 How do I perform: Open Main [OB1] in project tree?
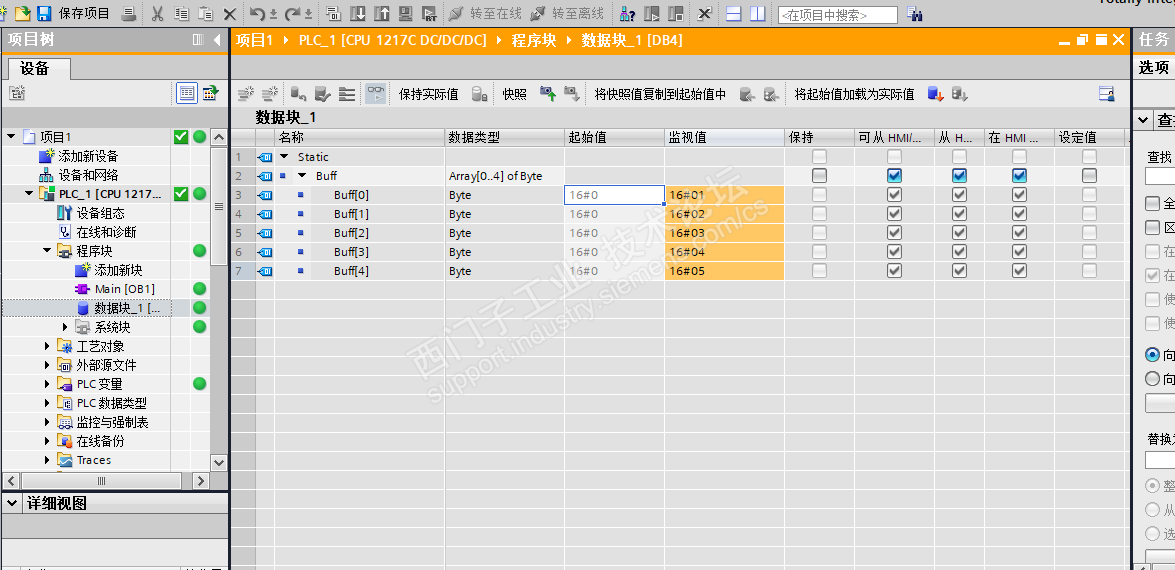click(124, 289)
